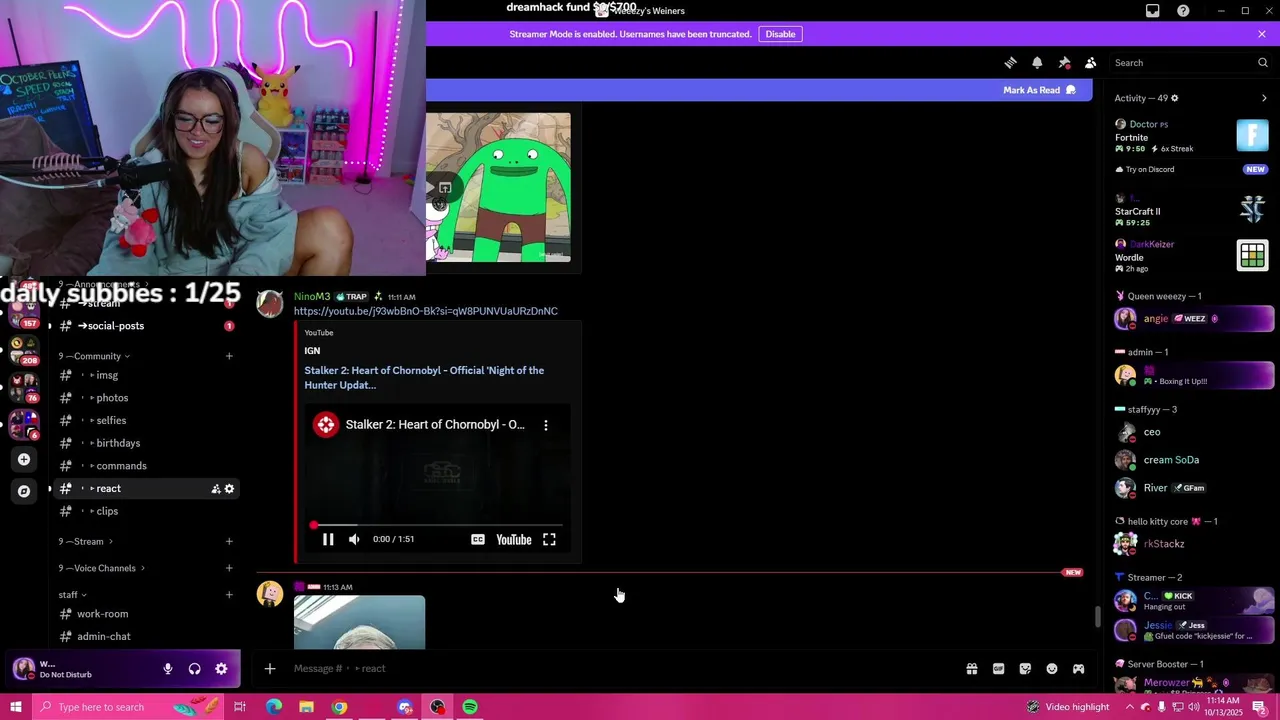
Task: Open Chrome from taskbar
Action: 340,707
